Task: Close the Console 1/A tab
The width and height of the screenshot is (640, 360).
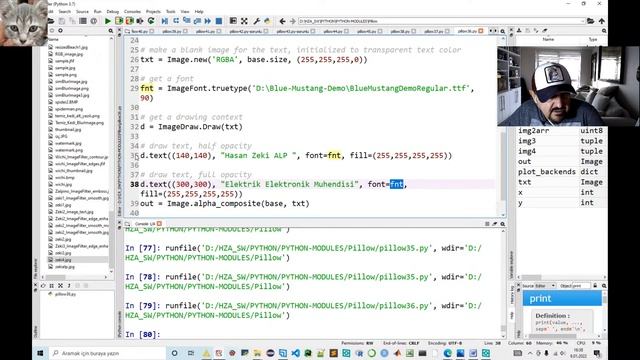Action: click(159, 224)
